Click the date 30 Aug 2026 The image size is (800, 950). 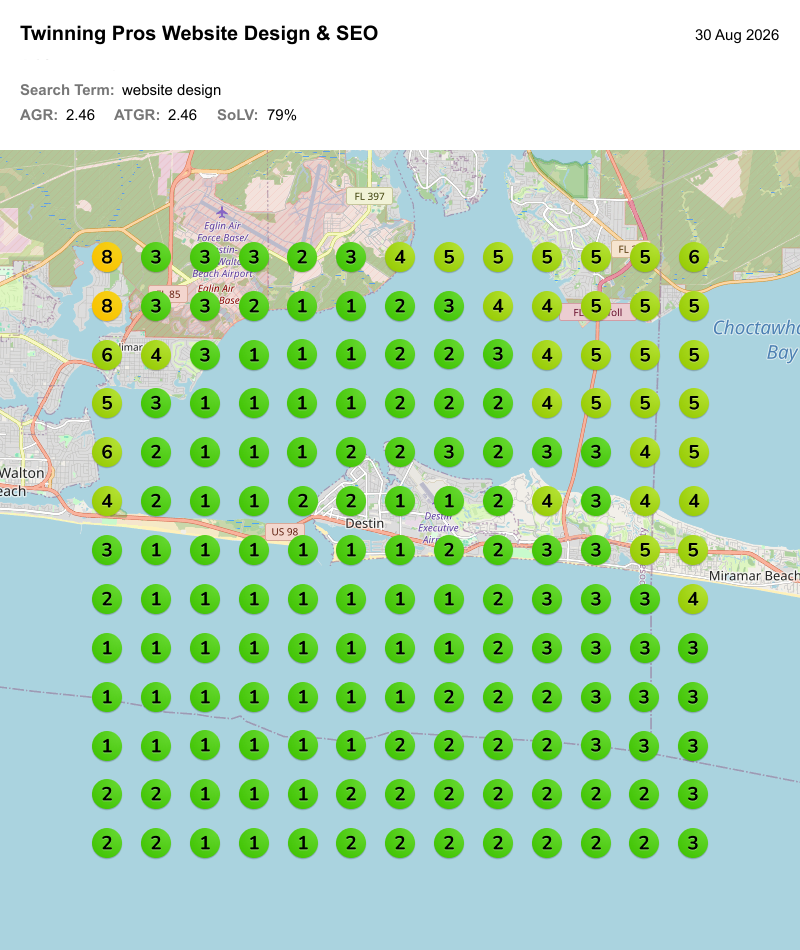pyautogui.click(x=736, y=35)
